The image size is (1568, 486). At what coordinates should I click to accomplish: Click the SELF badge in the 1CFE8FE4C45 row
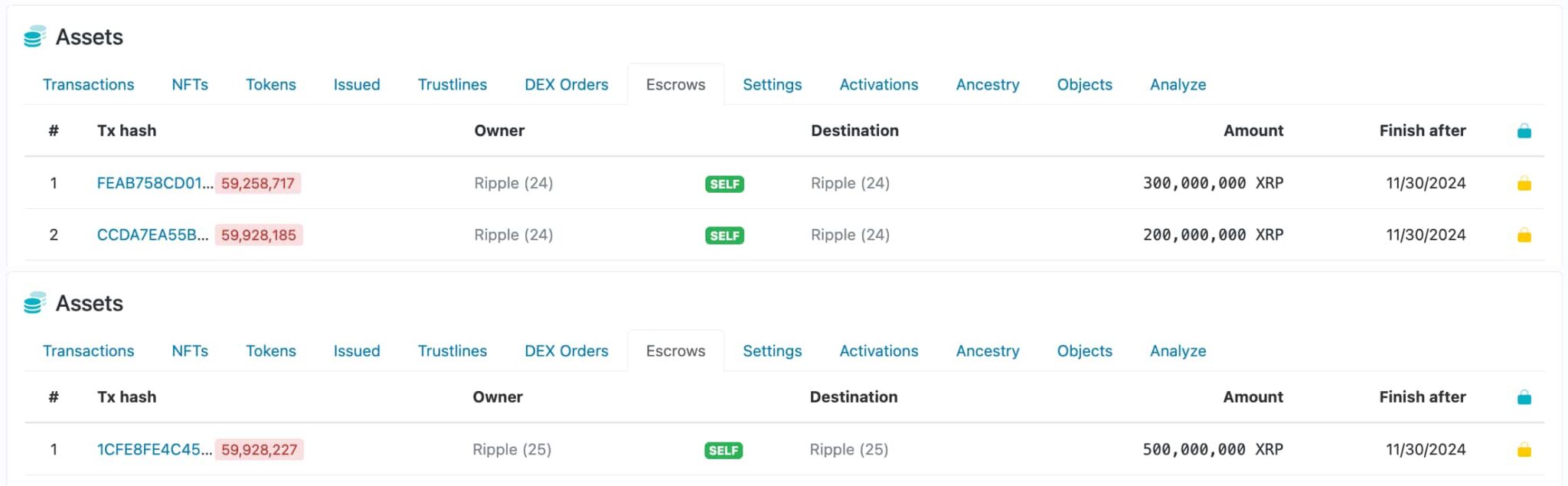[724, 450]
